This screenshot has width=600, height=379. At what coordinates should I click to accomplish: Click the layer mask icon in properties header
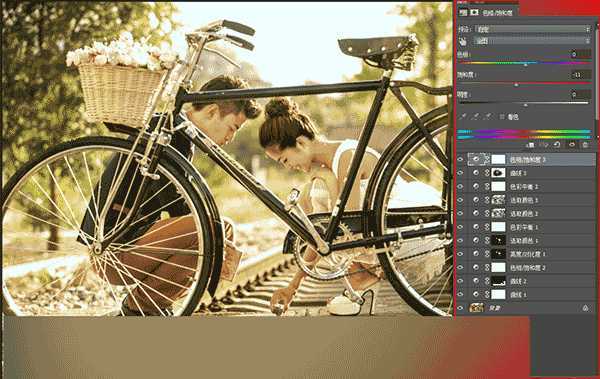474,13
